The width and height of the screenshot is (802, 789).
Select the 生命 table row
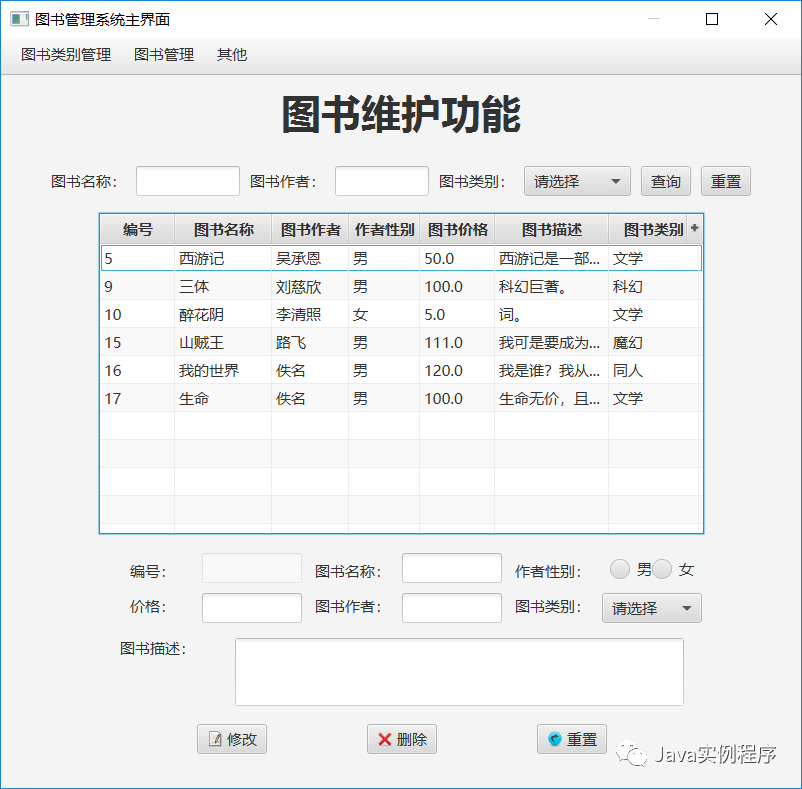click(x=401, y=398)
